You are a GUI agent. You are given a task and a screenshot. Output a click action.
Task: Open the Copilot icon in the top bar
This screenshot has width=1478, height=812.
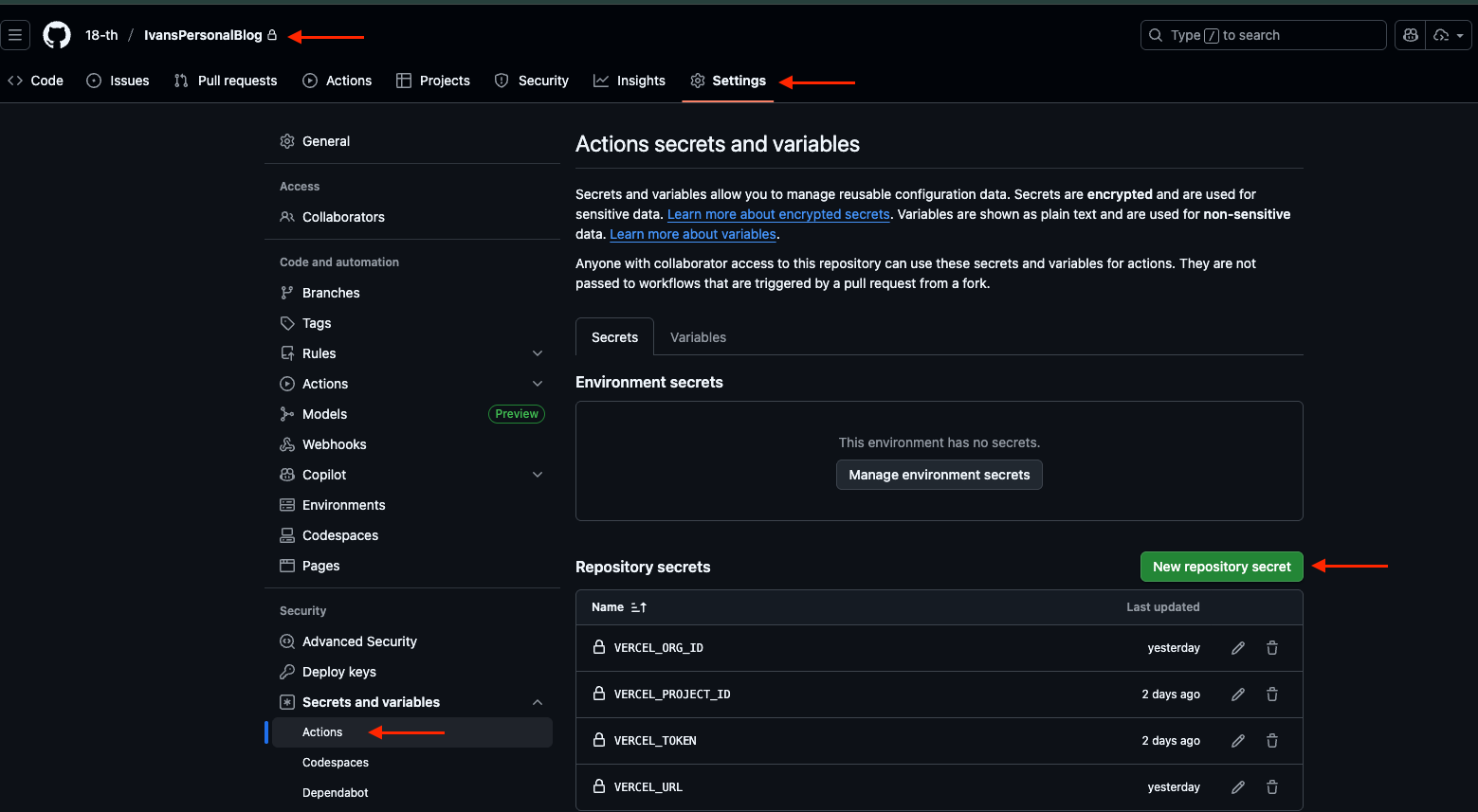[x=1410, y=34]
